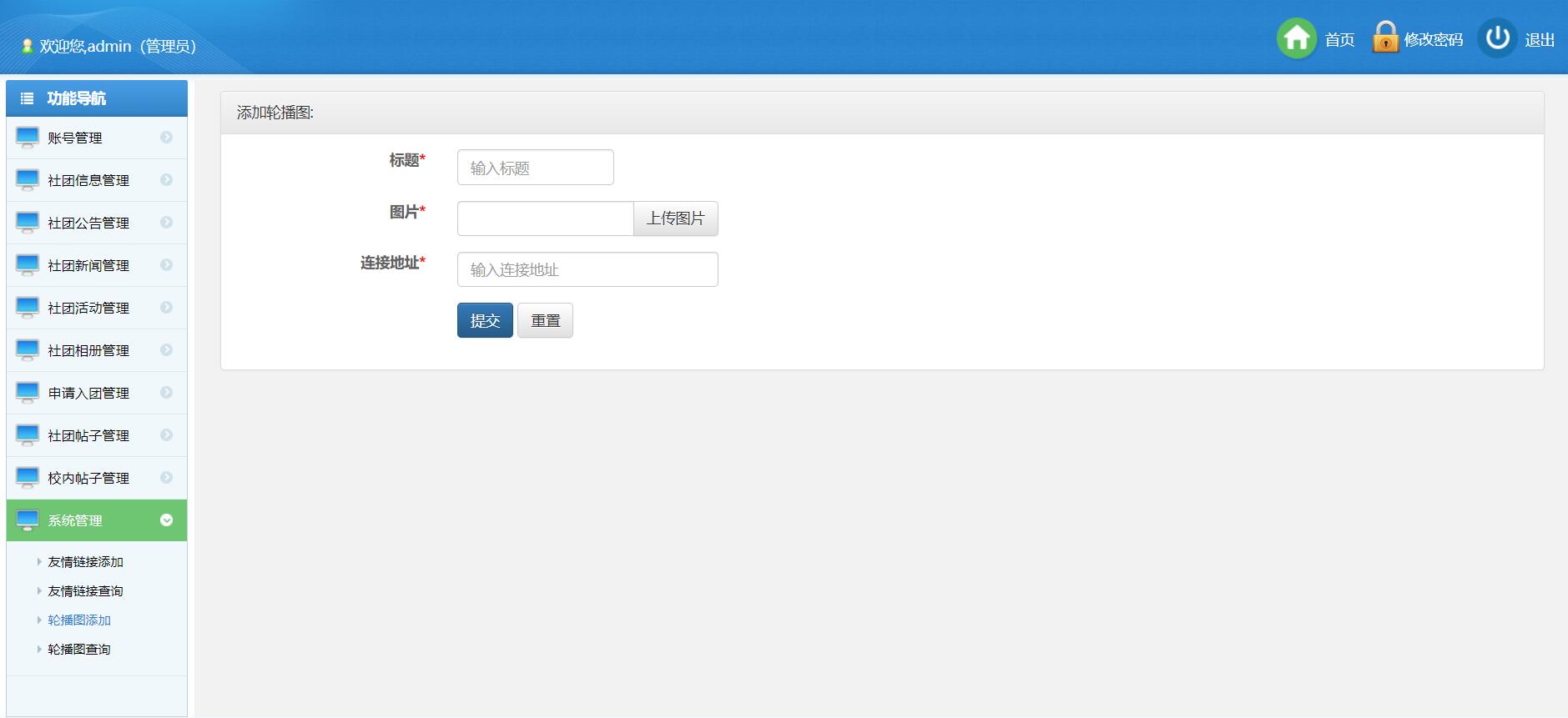The height and width of the screenshot is (718, 1568).
Task: Click the padlock change-password icon
Action: point(1385,38)
